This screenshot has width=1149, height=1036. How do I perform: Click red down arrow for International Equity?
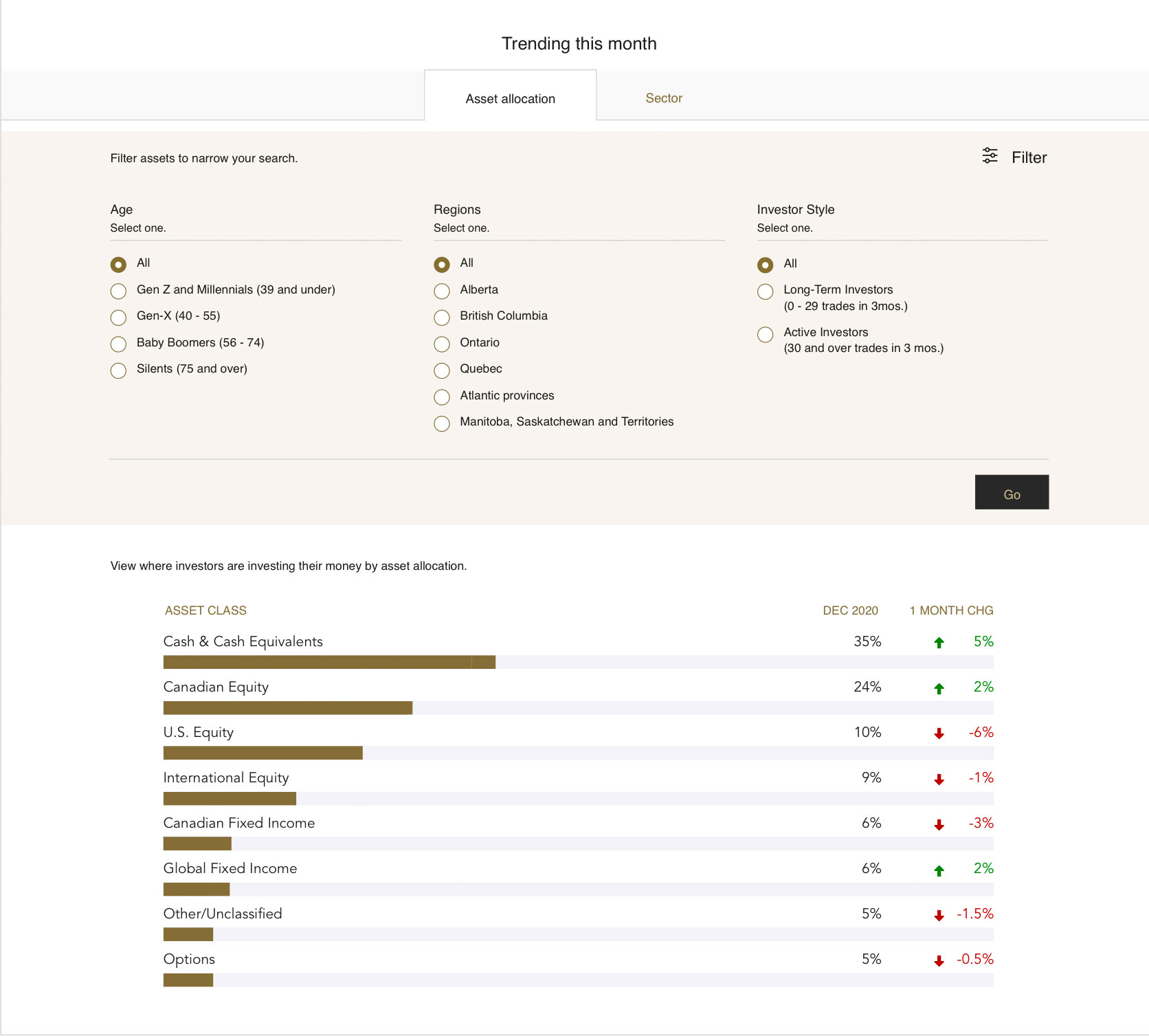pyautogui.click(x=939, y=779)
